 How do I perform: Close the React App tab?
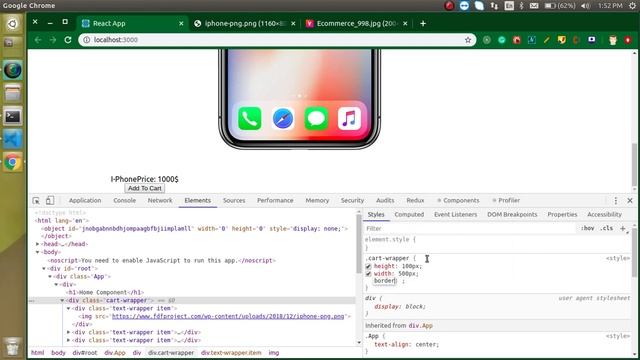point(181,24)
